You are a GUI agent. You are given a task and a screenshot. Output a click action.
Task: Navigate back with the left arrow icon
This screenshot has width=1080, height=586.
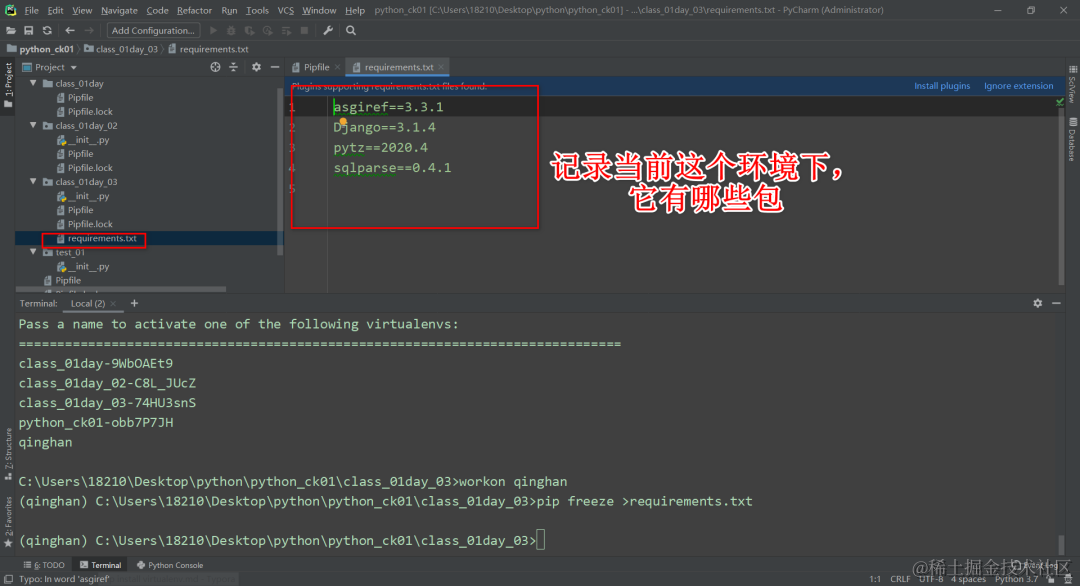[70, 30]
